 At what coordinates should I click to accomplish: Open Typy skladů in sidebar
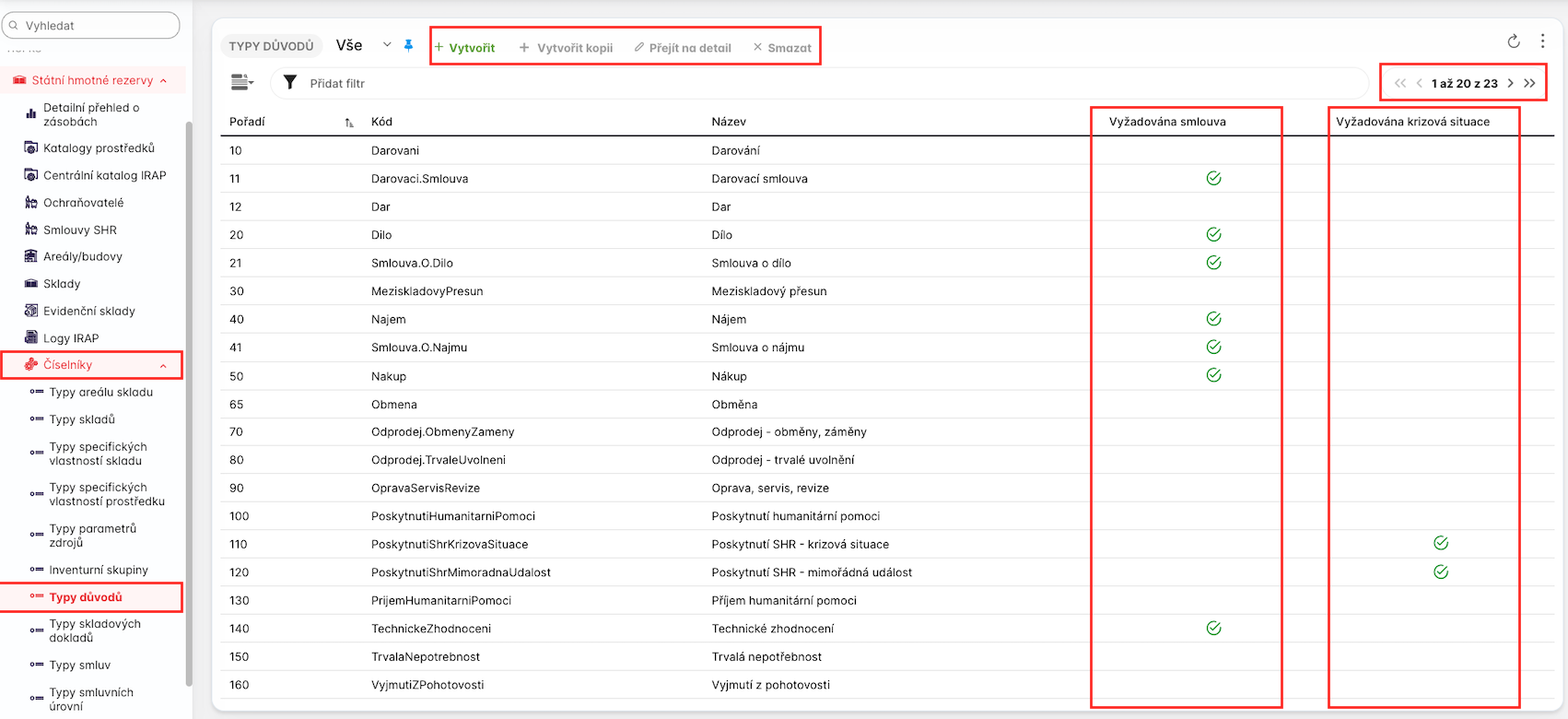82,419
